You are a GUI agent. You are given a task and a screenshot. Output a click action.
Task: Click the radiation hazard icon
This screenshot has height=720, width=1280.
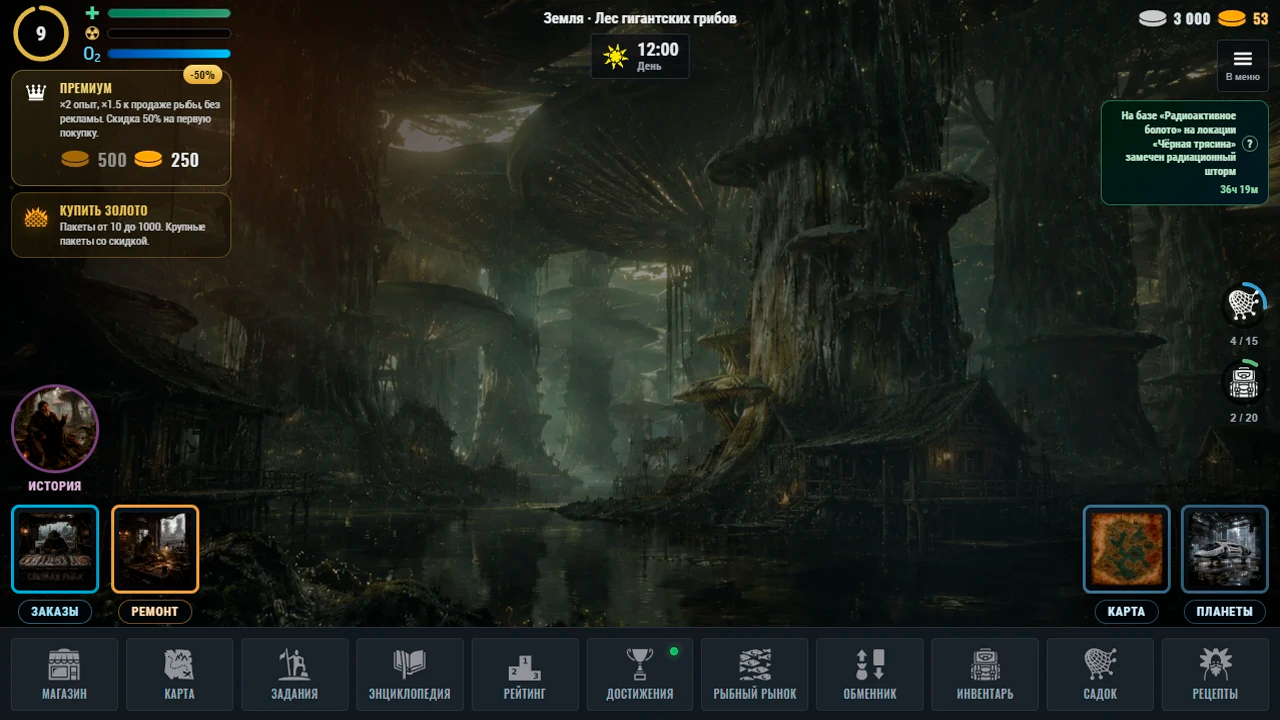click(92, 33)
